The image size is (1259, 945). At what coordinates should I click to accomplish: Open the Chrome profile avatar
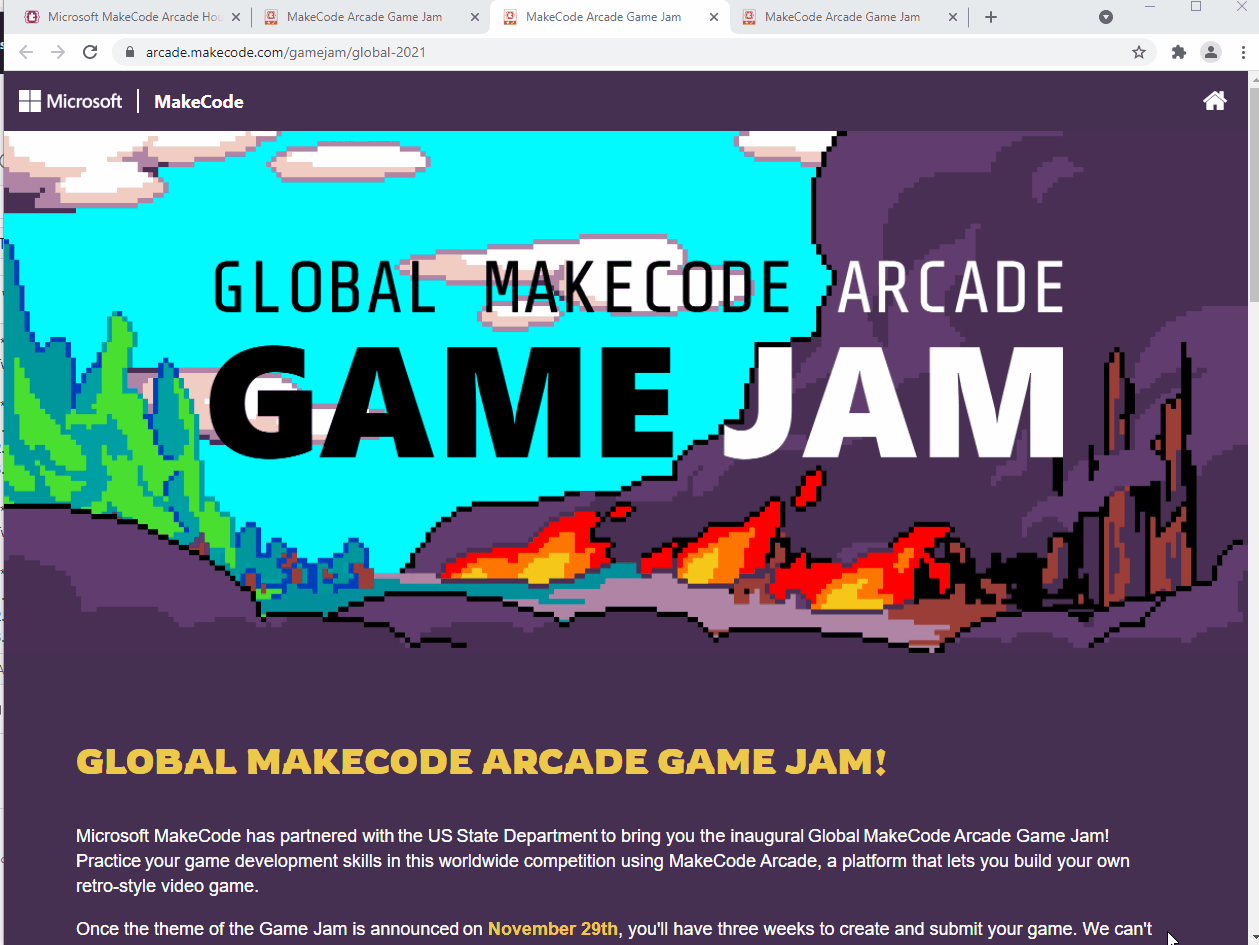coord(1211,52)
